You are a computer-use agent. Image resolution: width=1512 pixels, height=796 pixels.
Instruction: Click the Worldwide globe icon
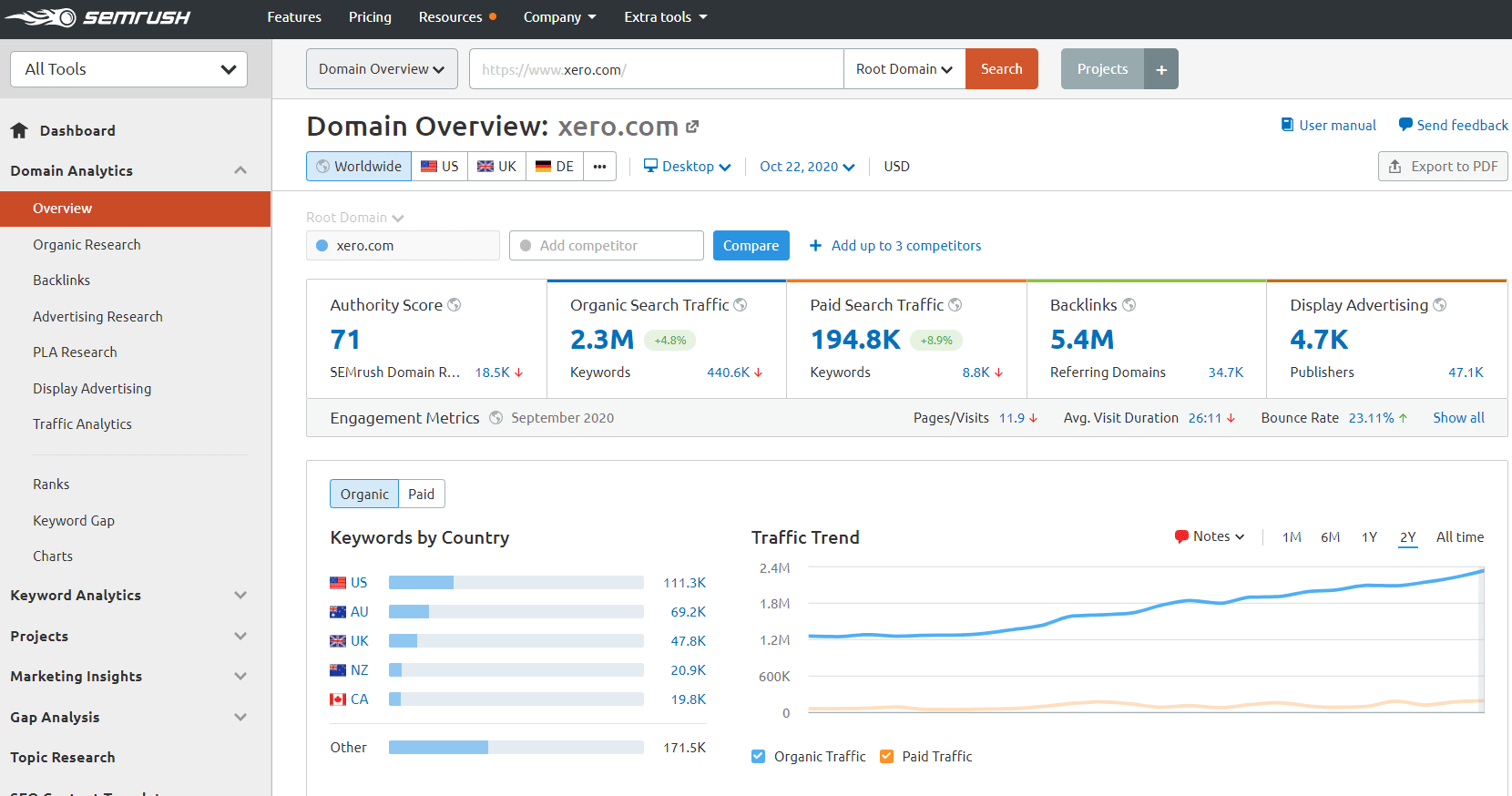[322, 167]
